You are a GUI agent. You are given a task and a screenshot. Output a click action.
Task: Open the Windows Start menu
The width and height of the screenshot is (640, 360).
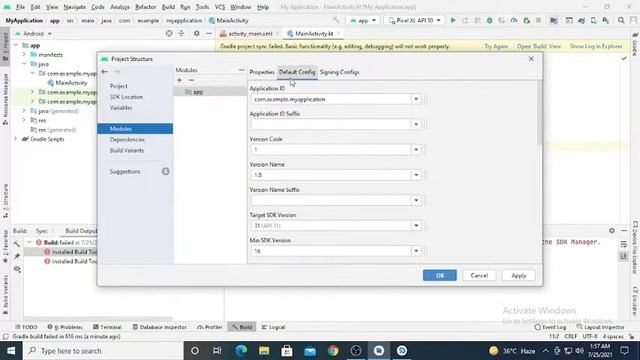11,351
